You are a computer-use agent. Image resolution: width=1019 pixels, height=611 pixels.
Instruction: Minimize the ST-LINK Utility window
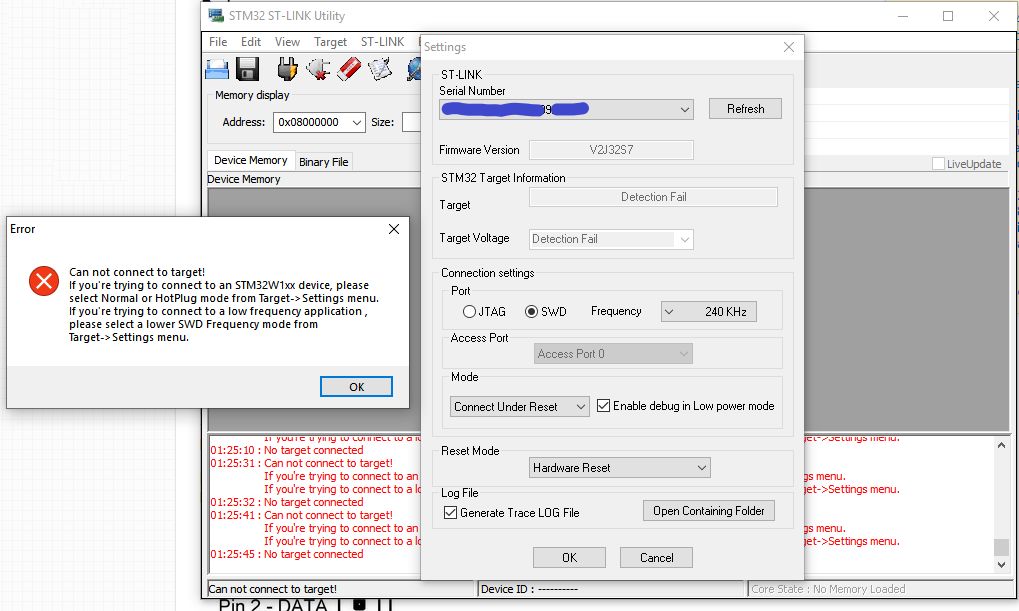coord(903,16)
